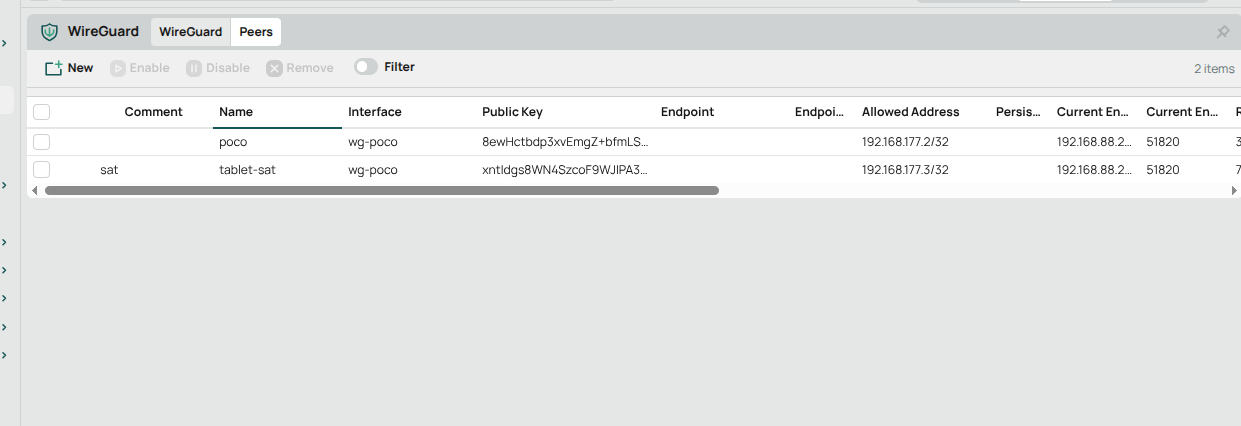Image resolution: width=1241 pixels, height=426 pixels.
Task: Switch to the WireGuard tab
Action: click(x=191, y=32)
